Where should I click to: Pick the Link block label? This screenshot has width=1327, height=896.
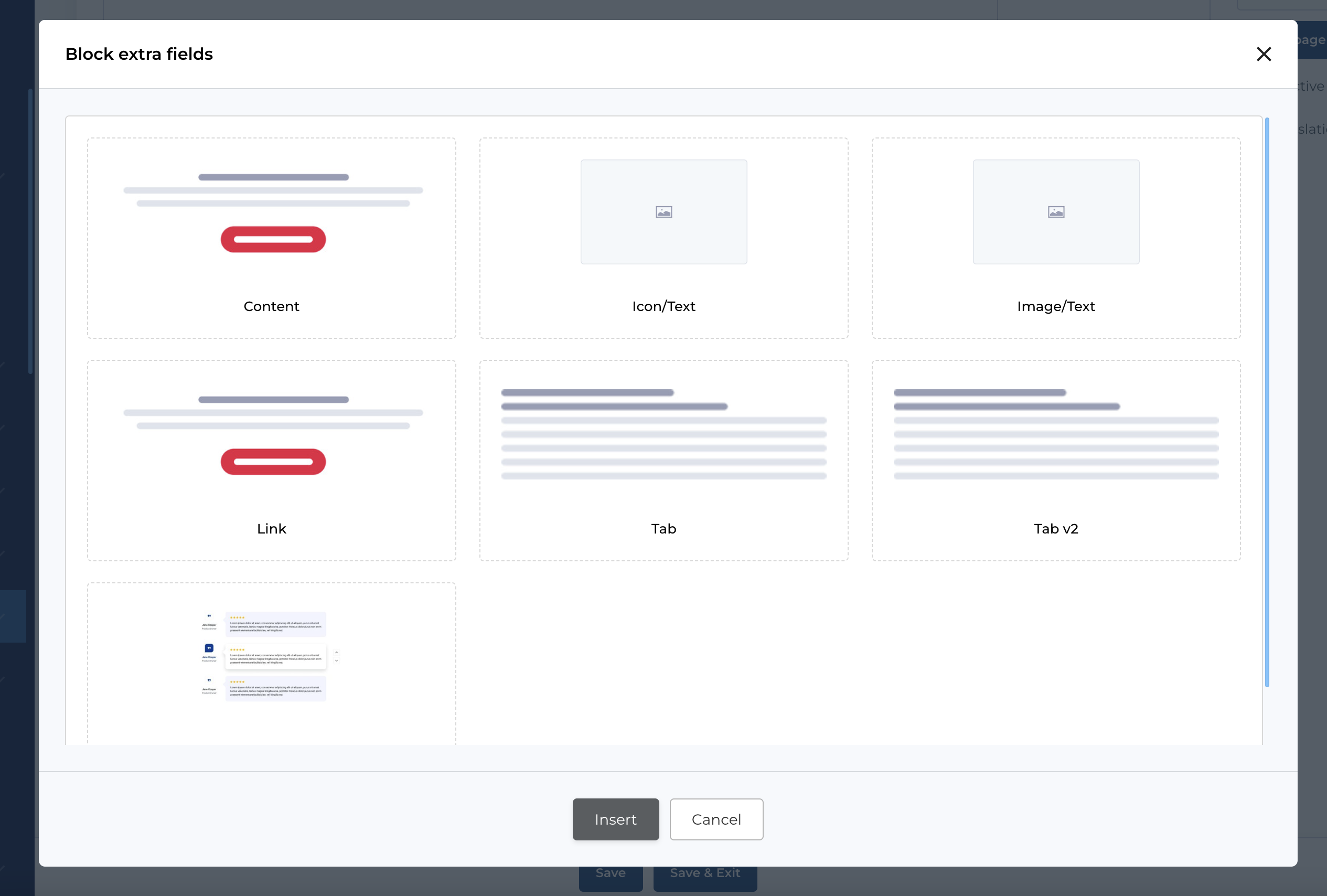(x=271, y=529)
